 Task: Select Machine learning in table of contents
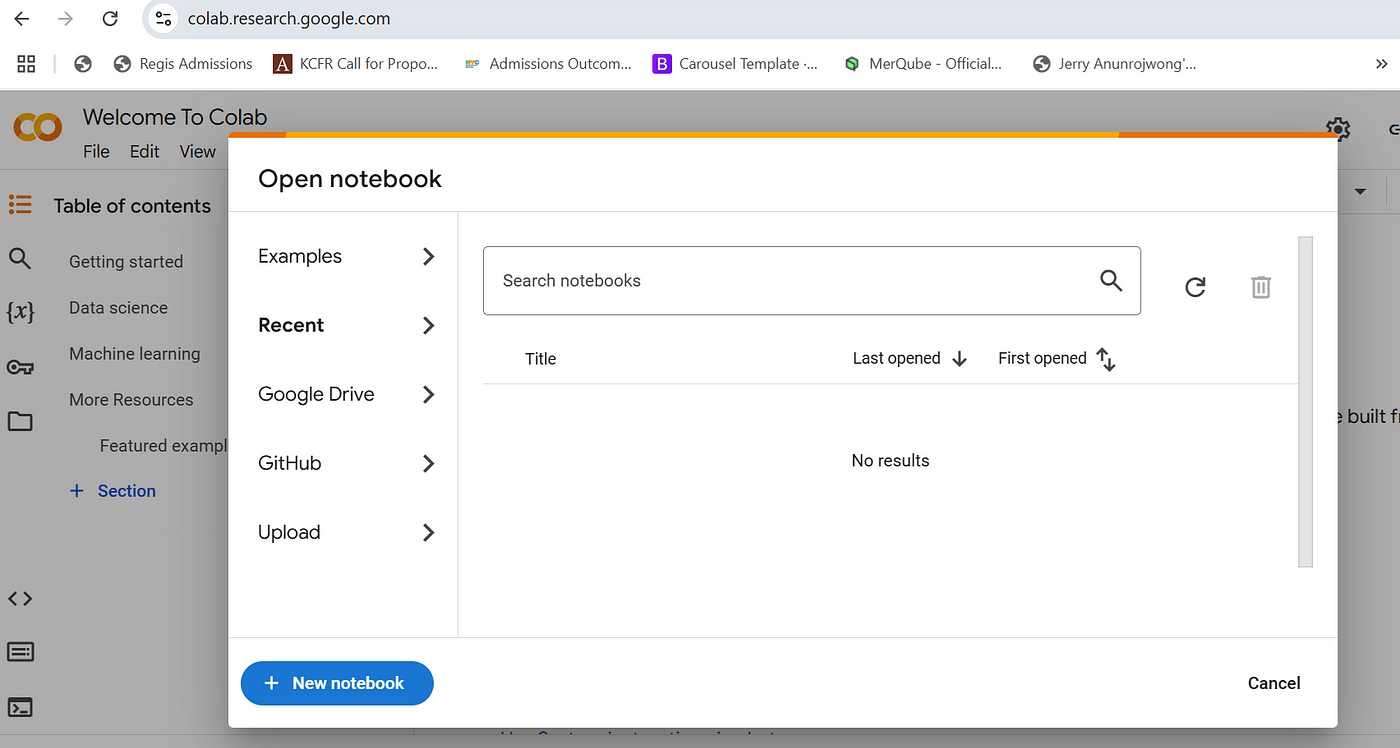(x=134, y=354)
